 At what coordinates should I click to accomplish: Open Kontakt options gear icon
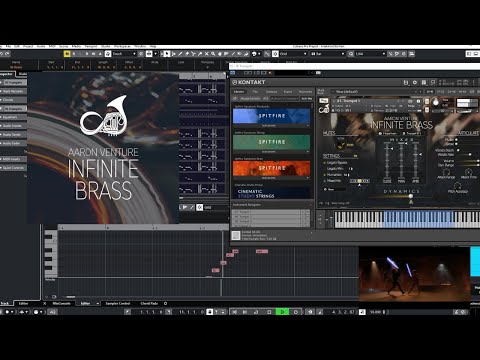click(x=415, y=82)
